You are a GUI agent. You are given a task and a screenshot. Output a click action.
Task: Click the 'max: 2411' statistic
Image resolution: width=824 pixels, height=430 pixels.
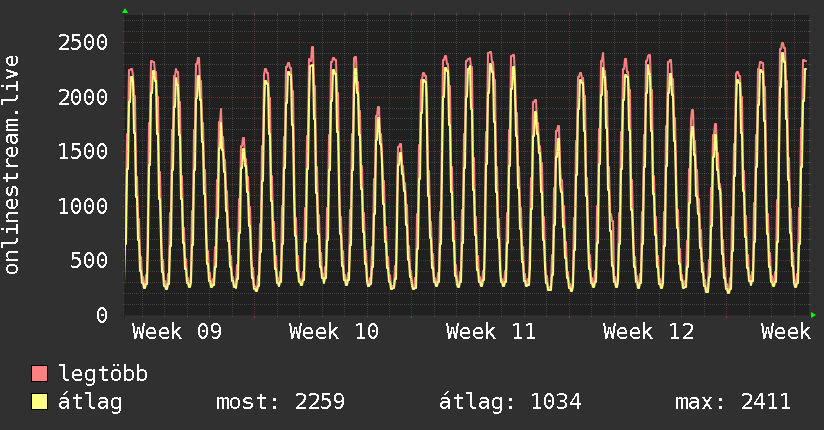click(733, 403)
